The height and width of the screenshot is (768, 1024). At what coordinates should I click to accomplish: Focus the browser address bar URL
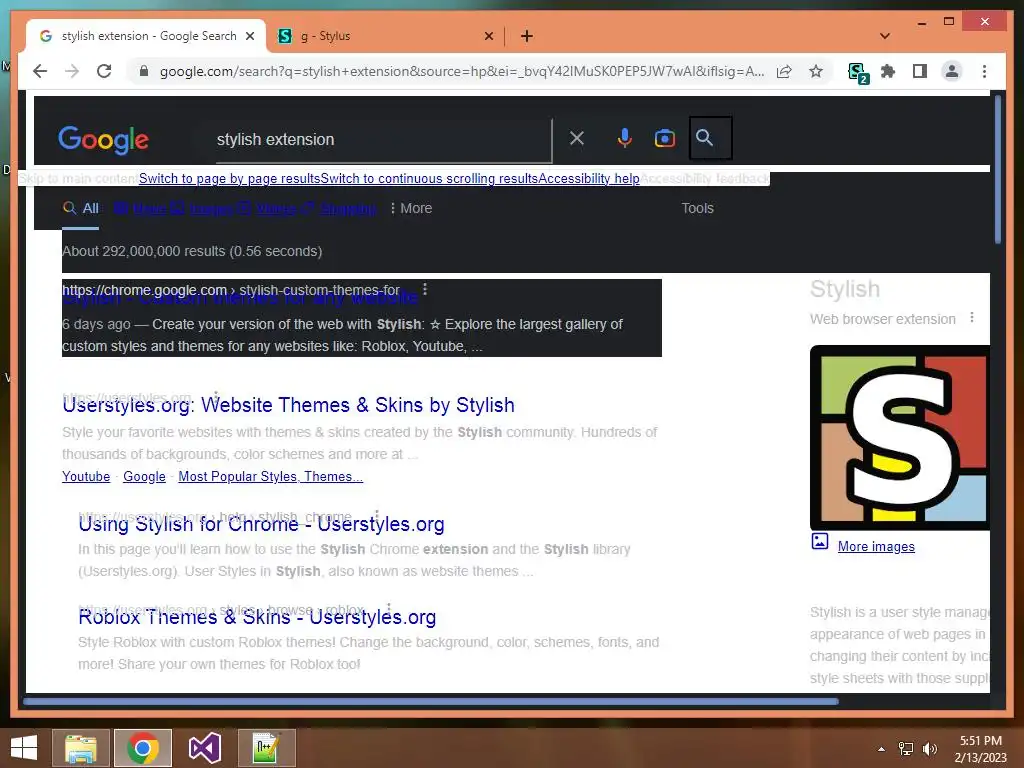tap(461, 71)
